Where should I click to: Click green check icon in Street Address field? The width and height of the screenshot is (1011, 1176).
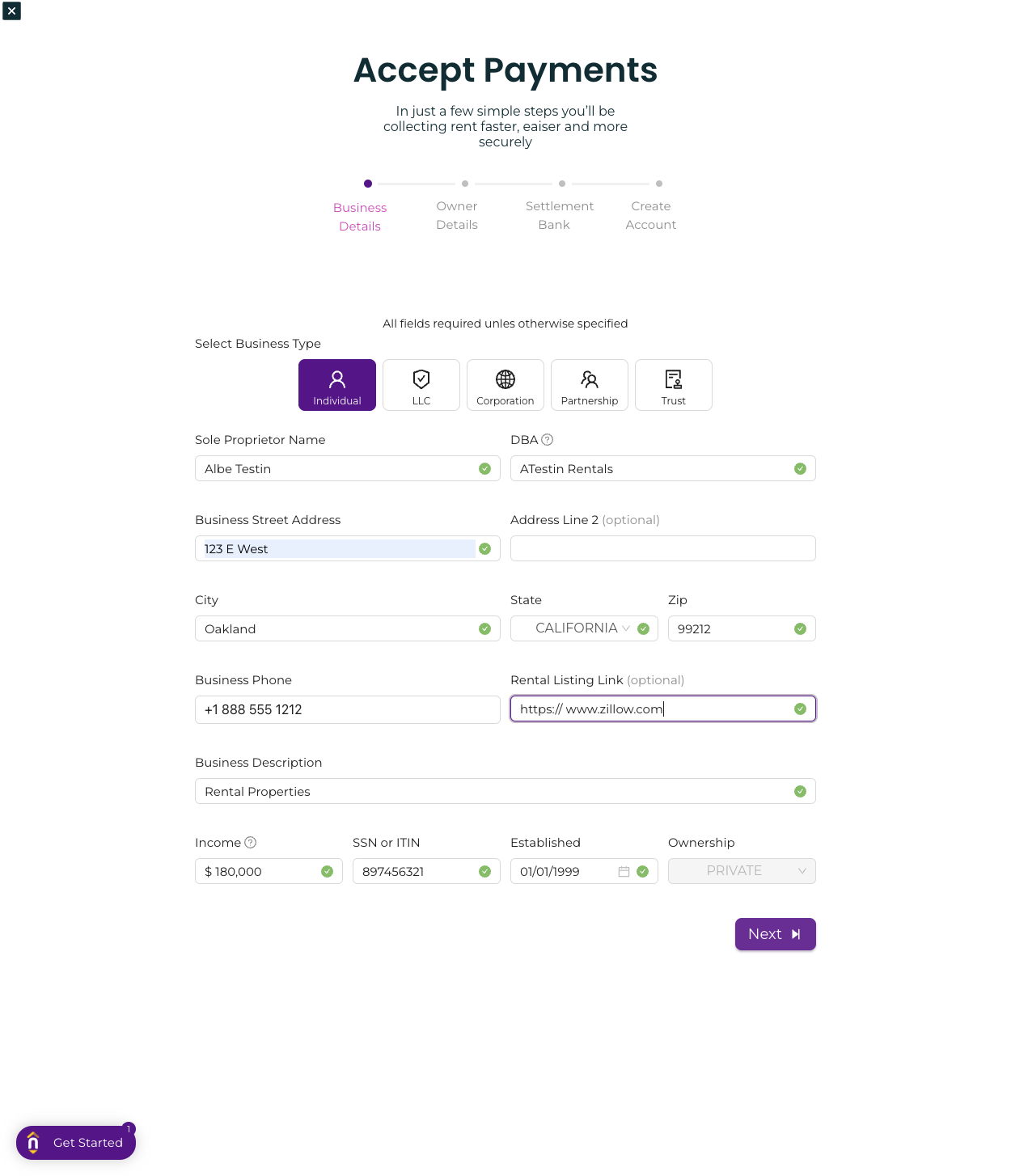pyautogui.click(x=484, y=548)
